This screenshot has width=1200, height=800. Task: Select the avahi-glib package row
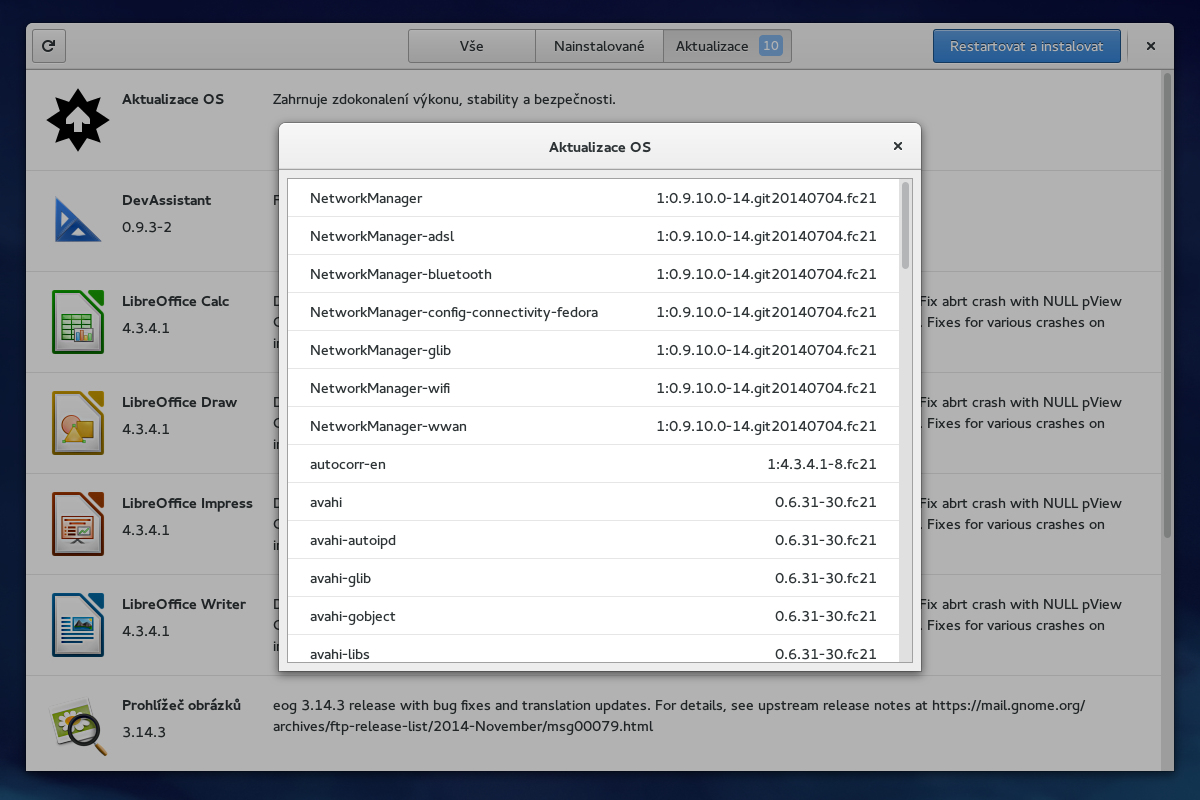coord(593,578)
